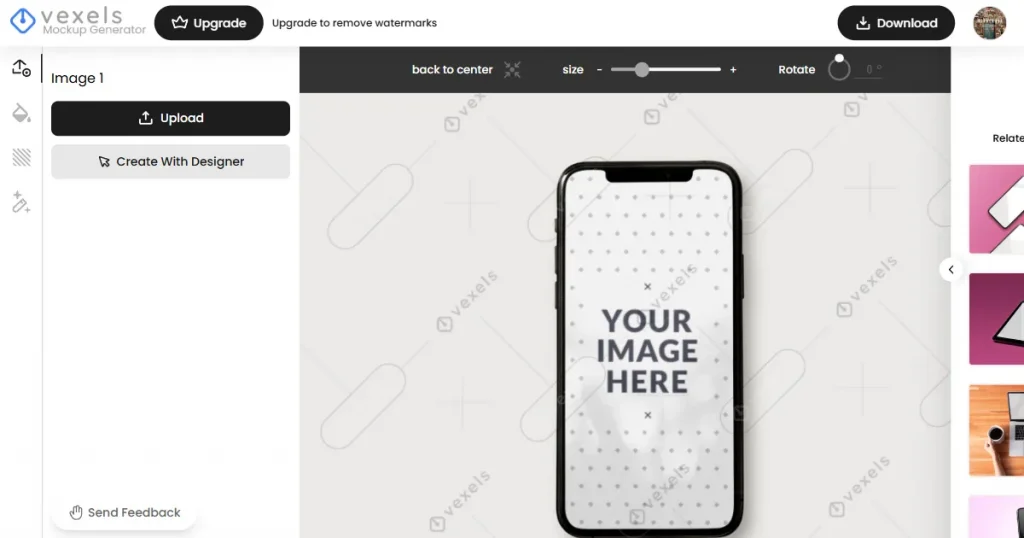Screen dimensions: 1024x538
Task: Select the pink phone mockup thumbnail
Action: (997, 209)
